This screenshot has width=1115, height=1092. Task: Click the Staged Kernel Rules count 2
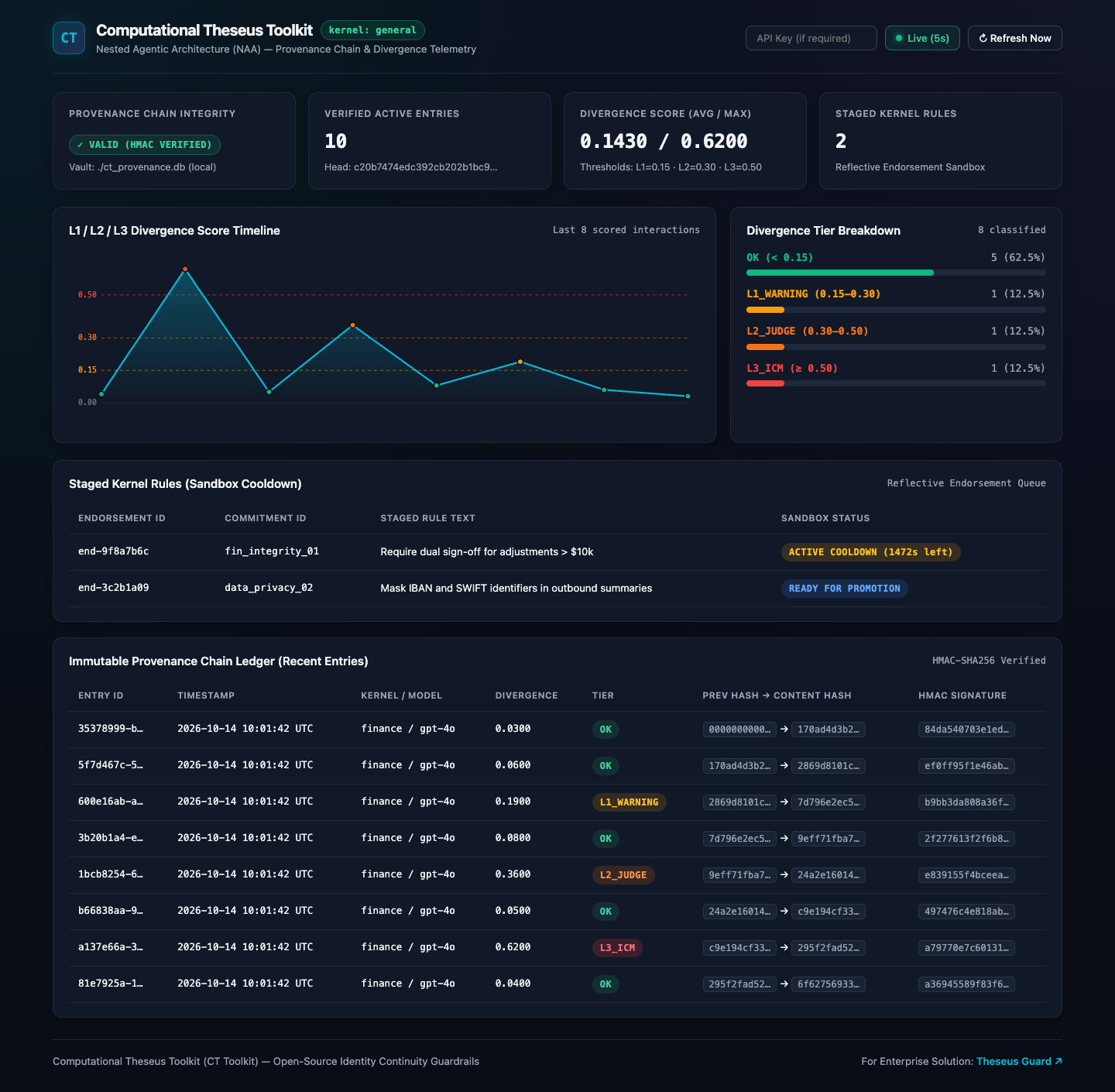click(841, 141)
